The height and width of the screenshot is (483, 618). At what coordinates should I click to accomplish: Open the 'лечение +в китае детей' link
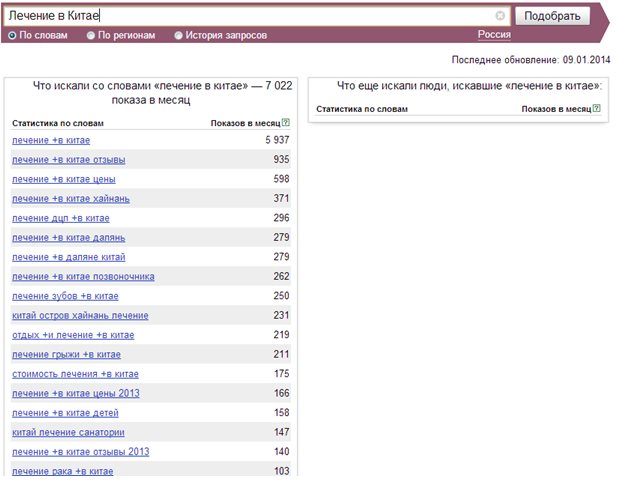click(x=65, y=413)
